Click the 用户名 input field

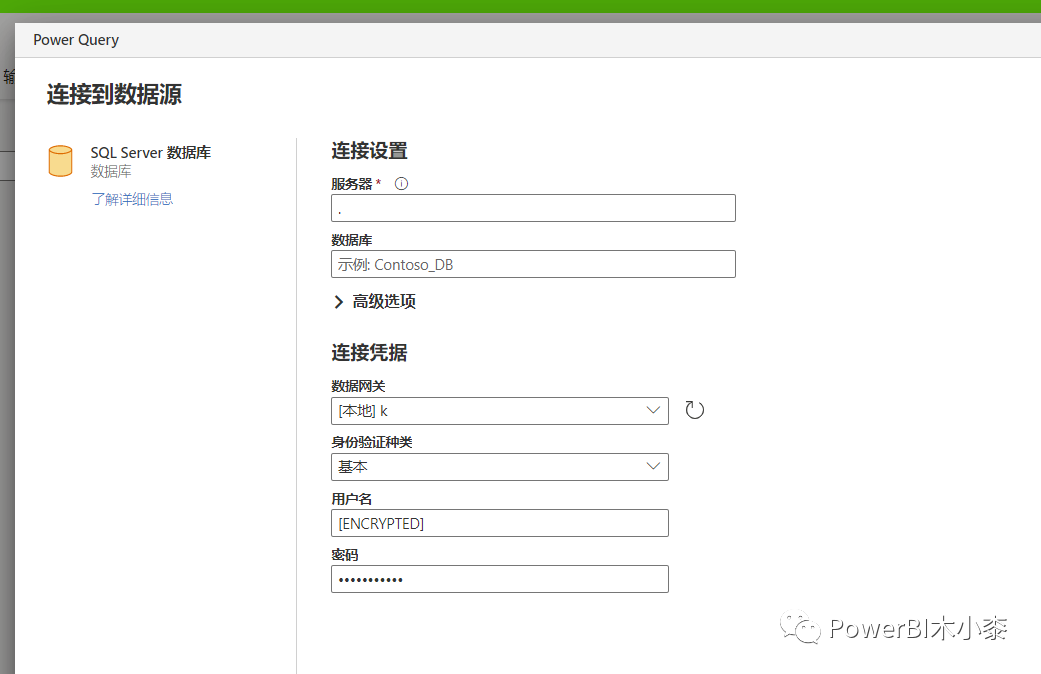click(x=499, y=523)
